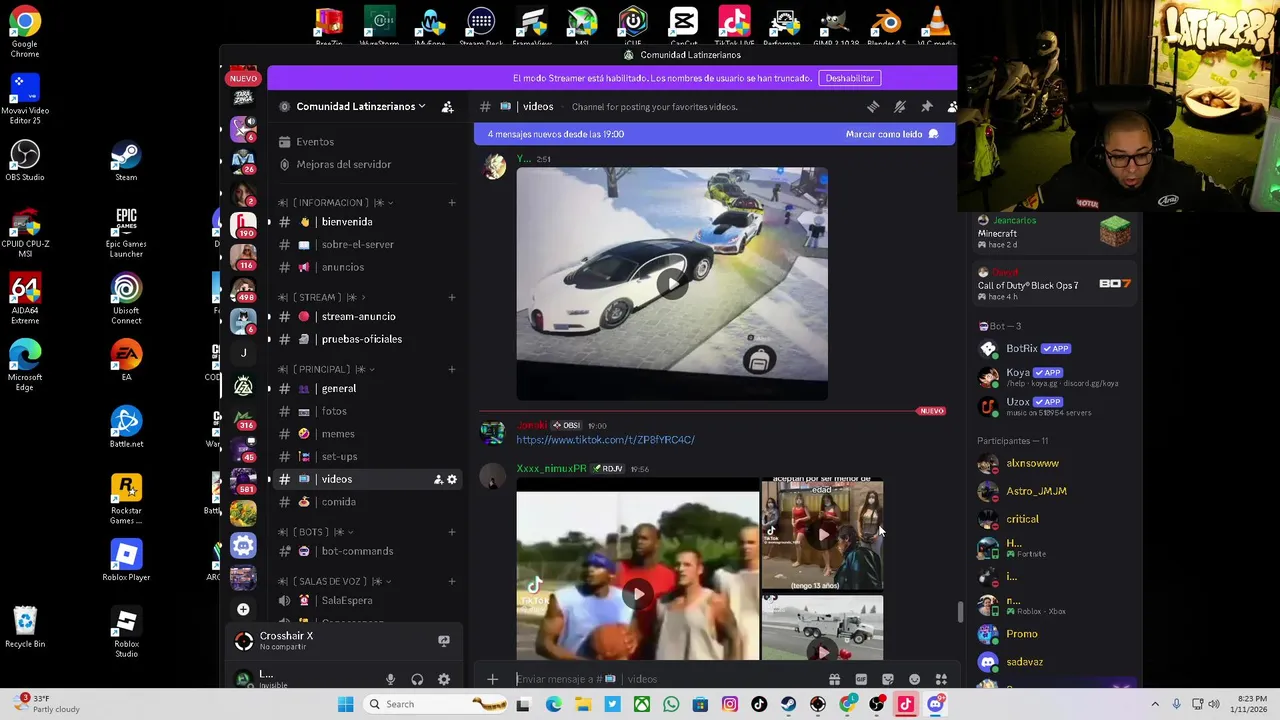Collapse the PRINCIPAL category
The image size is (1280, 720).
pos(327,370)
